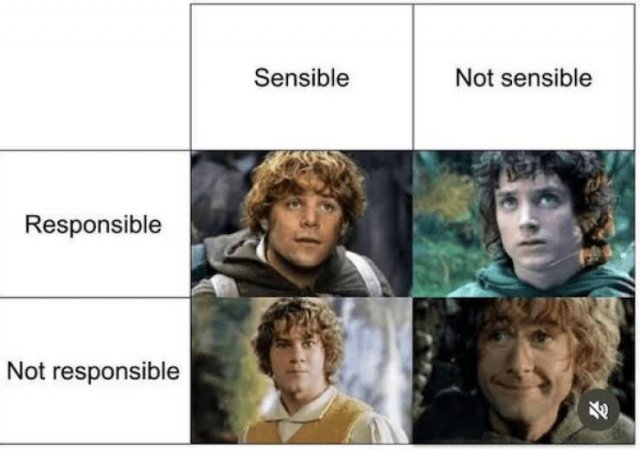Open the Responsible and Not sensible photo

click(x=523, y=224)
